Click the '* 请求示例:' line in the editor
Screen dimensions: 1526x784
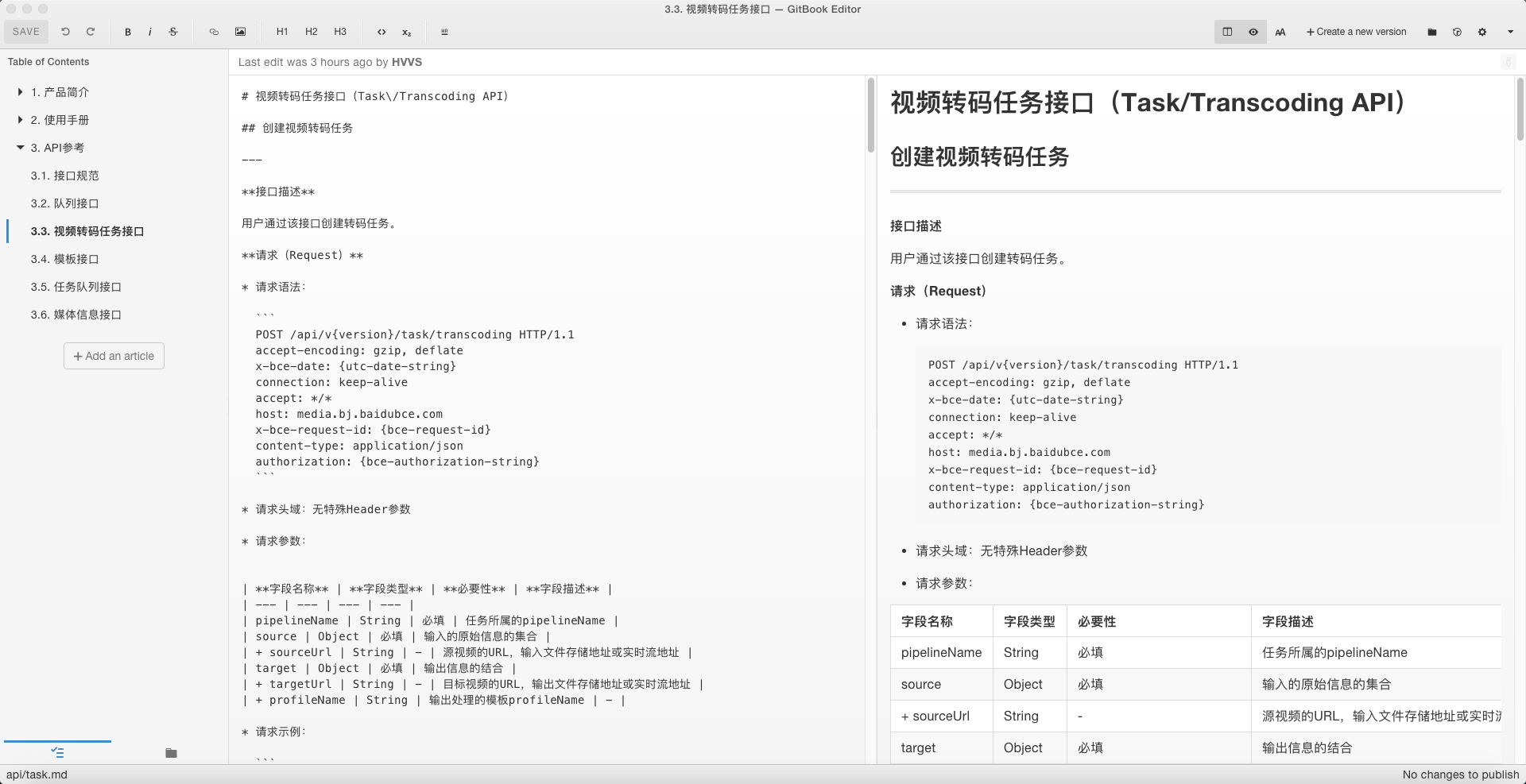click(274, 732)
